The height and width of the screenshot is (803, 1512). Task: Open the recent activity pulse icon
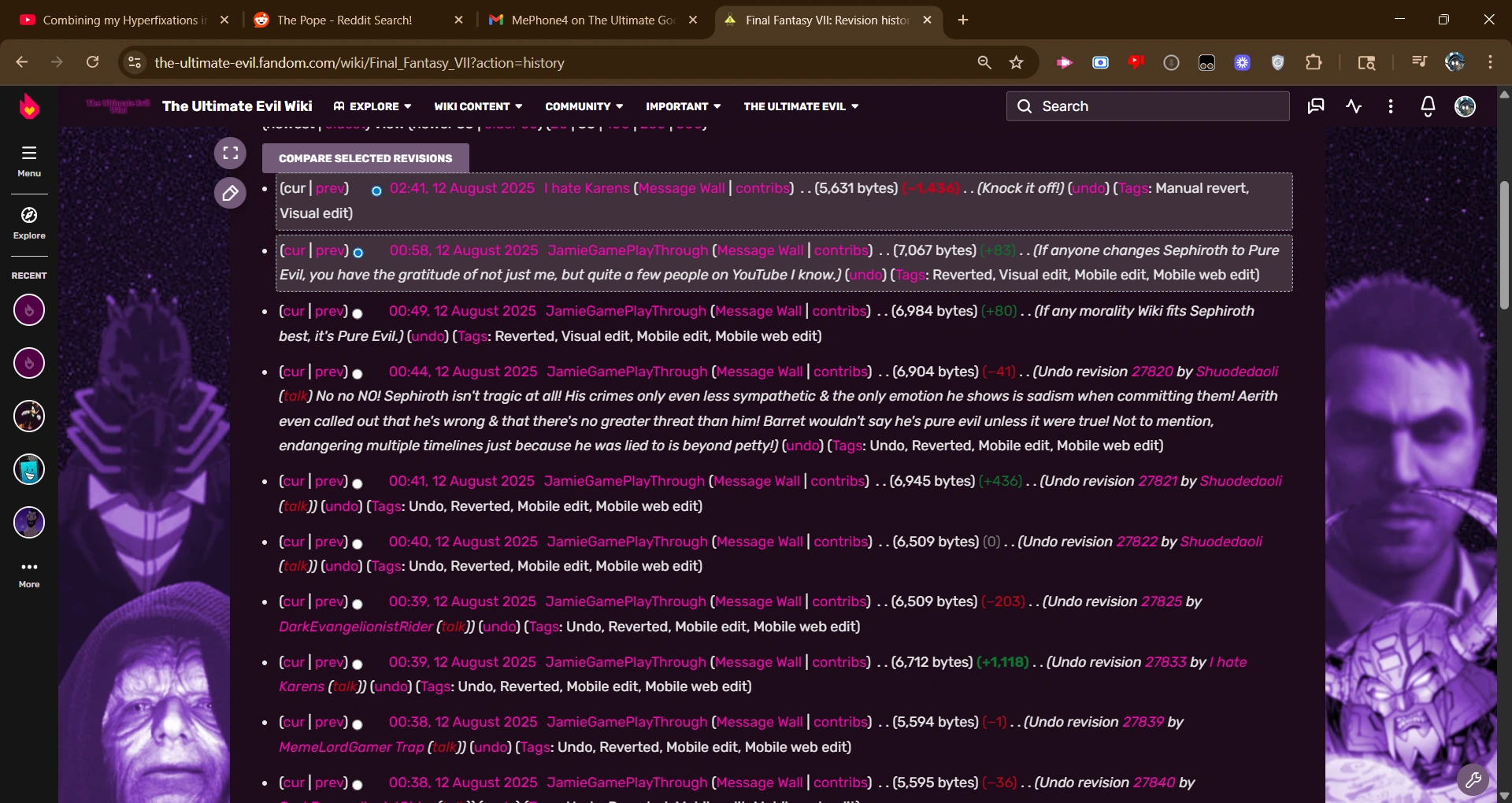pos(1354,106)
